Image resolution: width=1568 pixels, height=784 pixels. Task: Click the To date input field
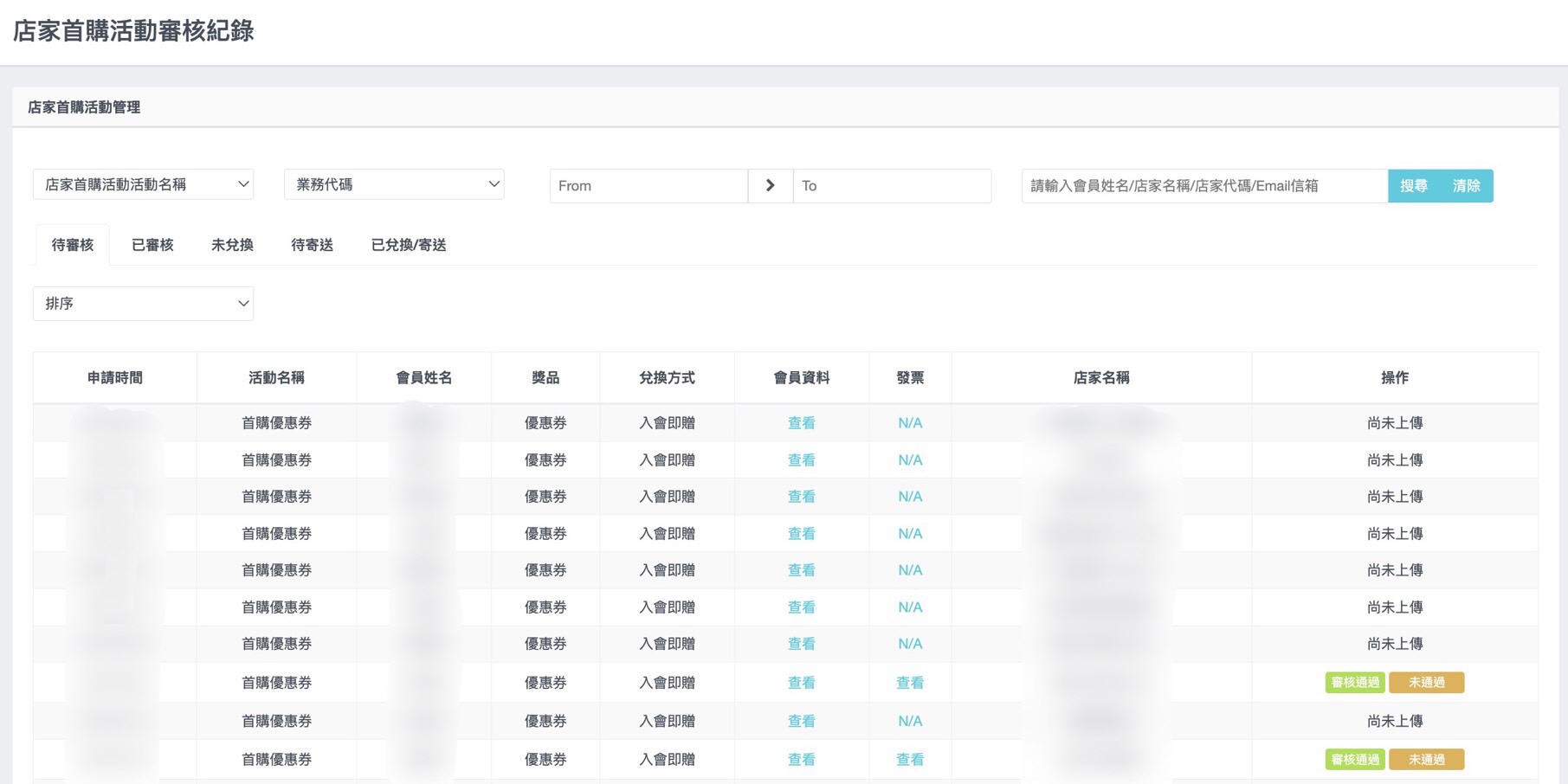[891, 186]
